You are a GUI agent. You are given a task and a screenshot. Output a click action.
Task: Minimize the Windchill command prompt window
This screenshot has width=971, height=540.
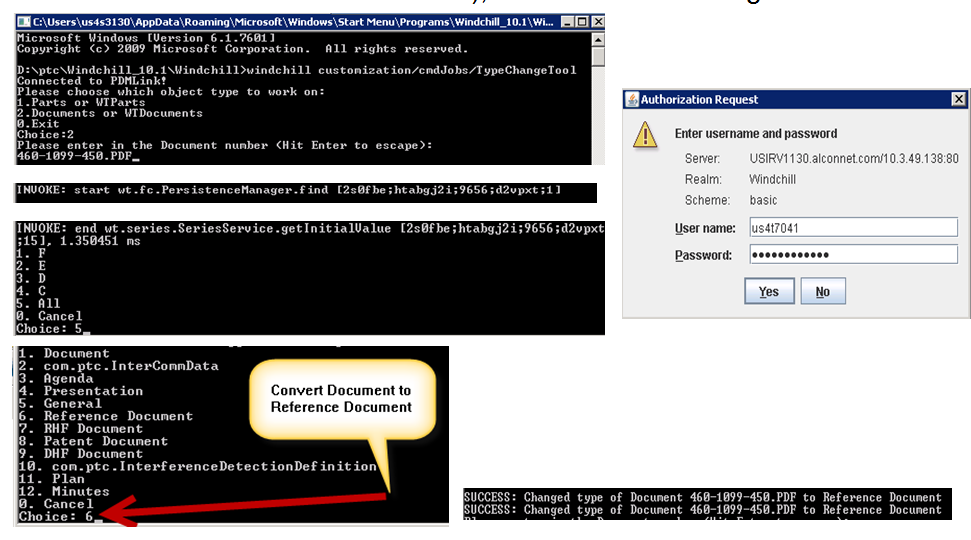point(567,22)
